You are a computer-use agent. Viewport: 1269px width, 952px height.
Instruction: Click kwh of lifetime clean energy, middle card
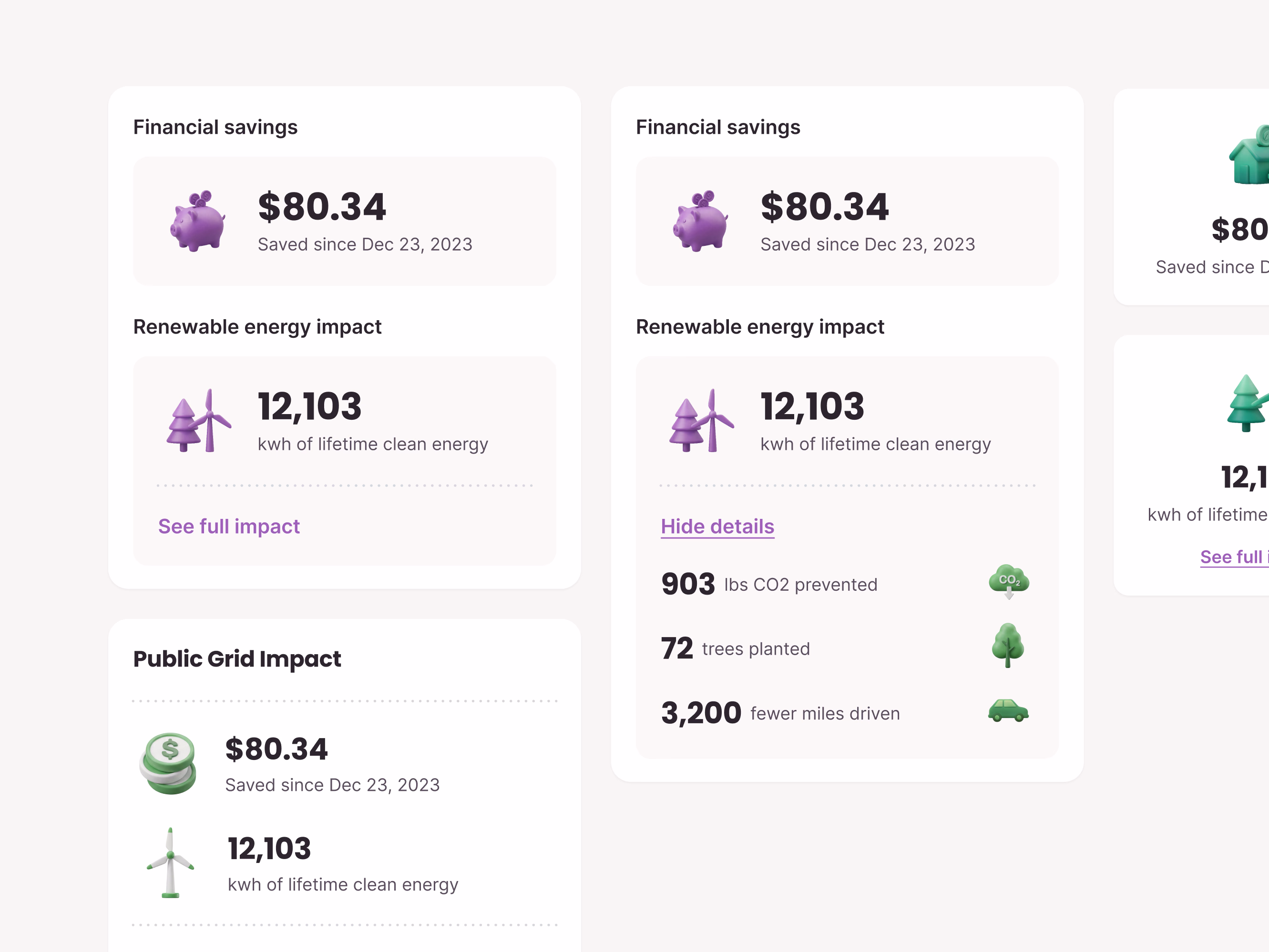click(x=875, y=445)
